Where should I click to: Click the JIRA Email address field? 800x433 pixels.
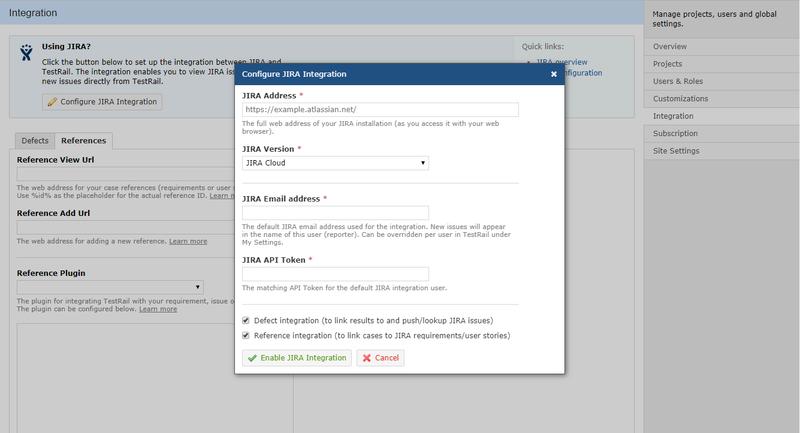pos(335,213)
